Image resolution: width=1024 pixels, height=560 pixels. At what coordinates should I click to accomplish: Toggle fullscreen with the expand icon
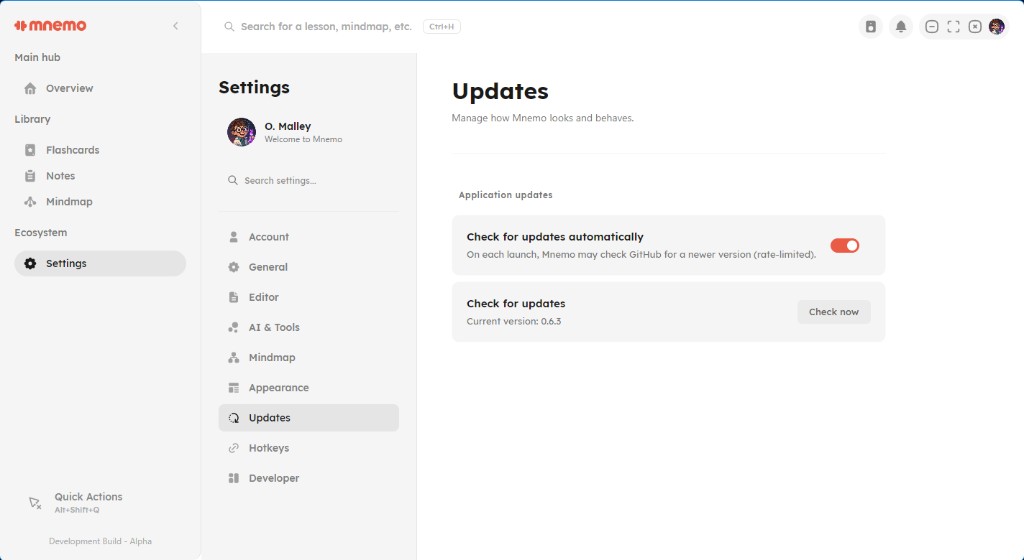(x=953, y=27)
